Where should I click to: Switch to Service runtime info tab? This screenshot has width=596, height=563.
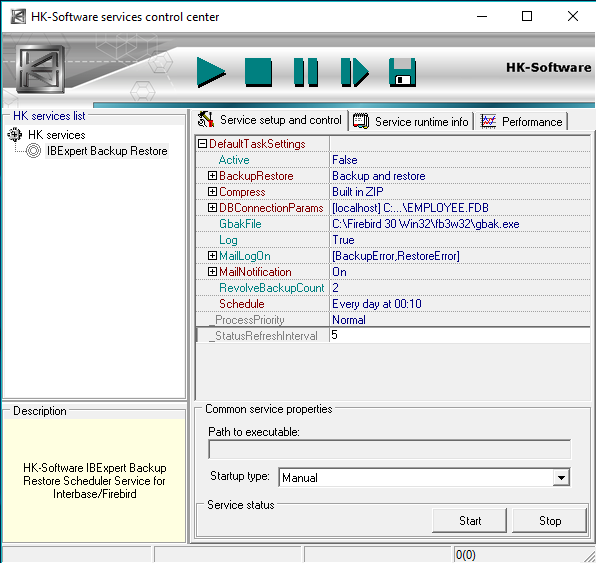point(411,122)
